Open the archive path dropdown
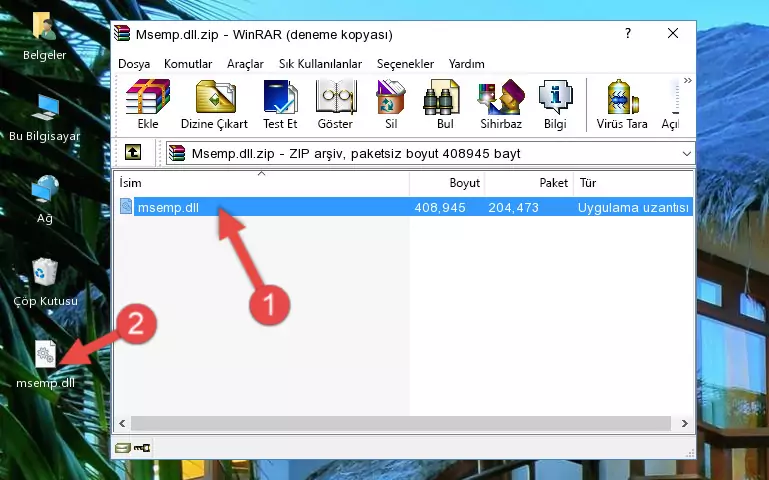 pyautogui.click(x=687, y=153)
